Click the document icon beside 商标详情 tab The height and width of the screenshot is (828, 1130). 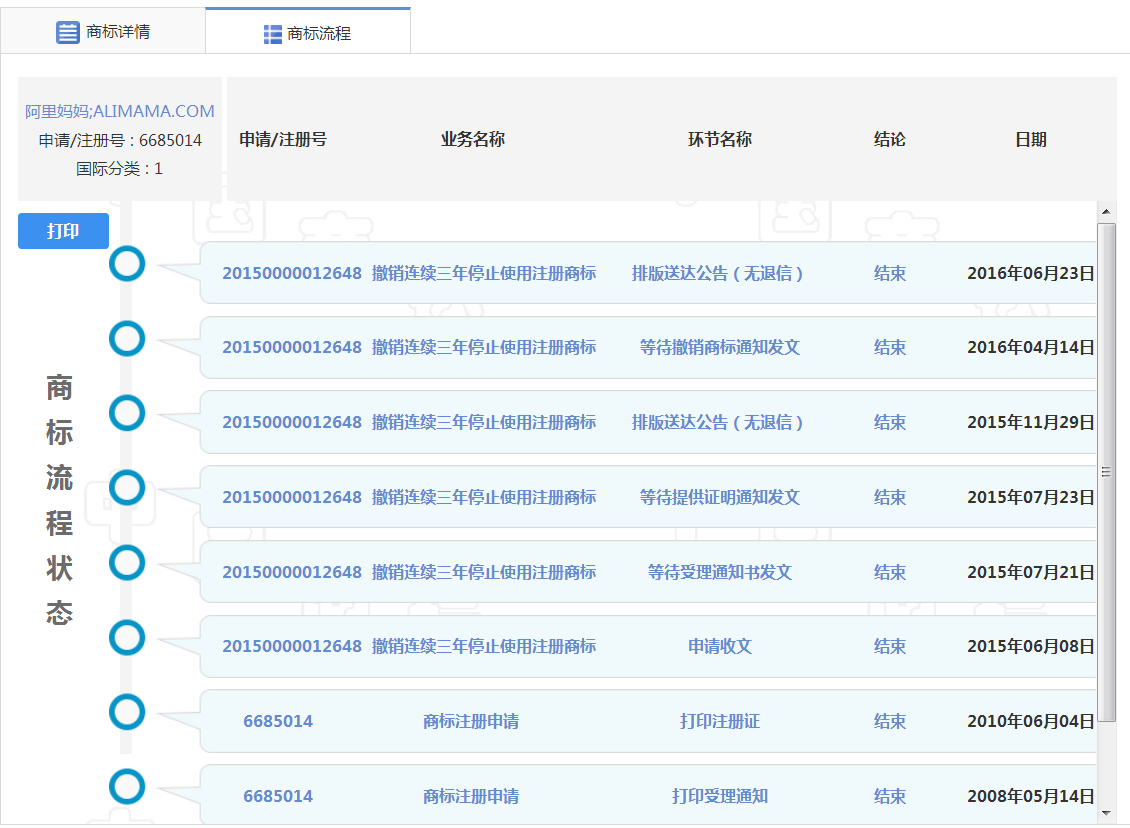tap(67, 31)
